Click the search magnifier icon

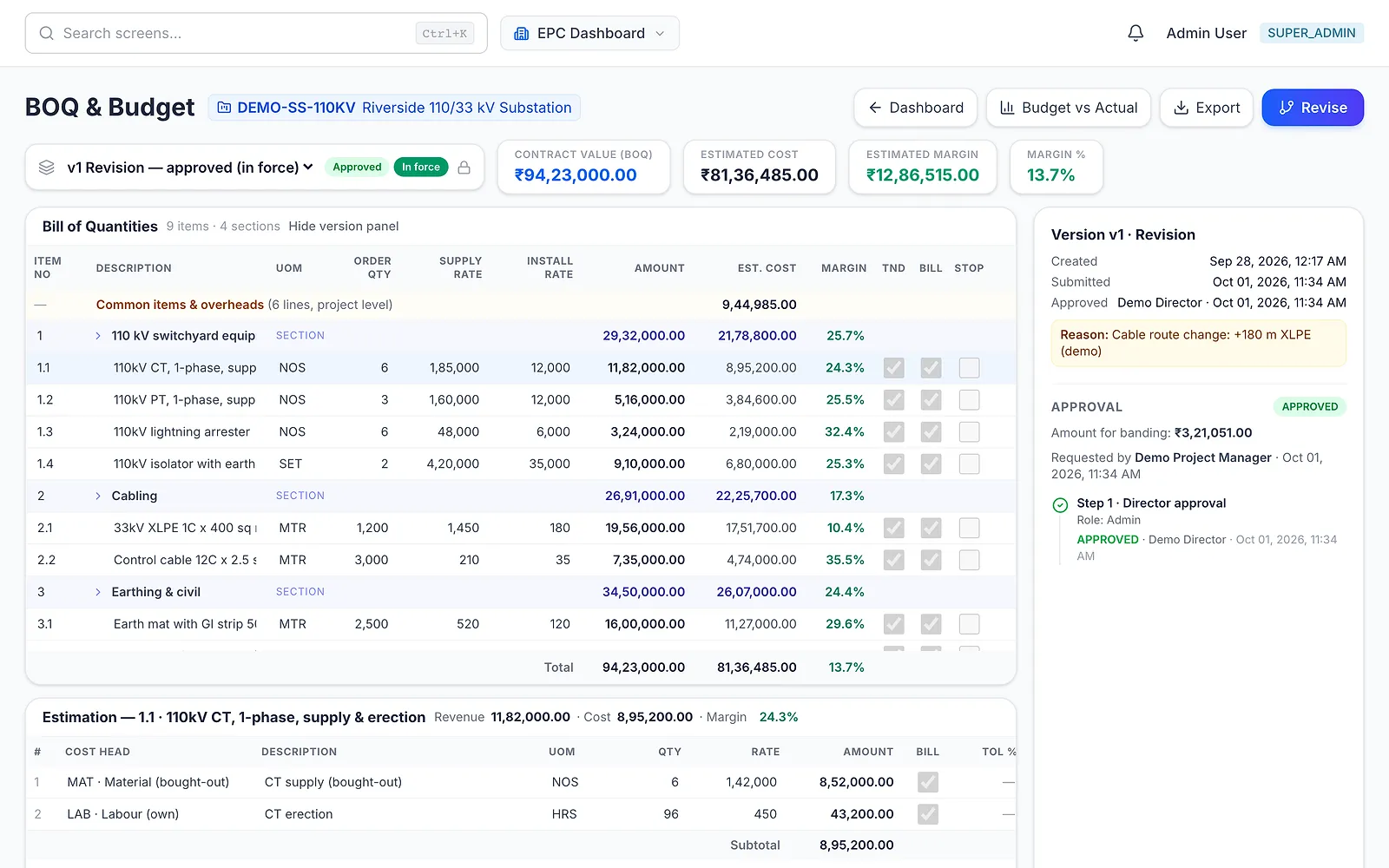pyautogui.click(x=47, y=33)
